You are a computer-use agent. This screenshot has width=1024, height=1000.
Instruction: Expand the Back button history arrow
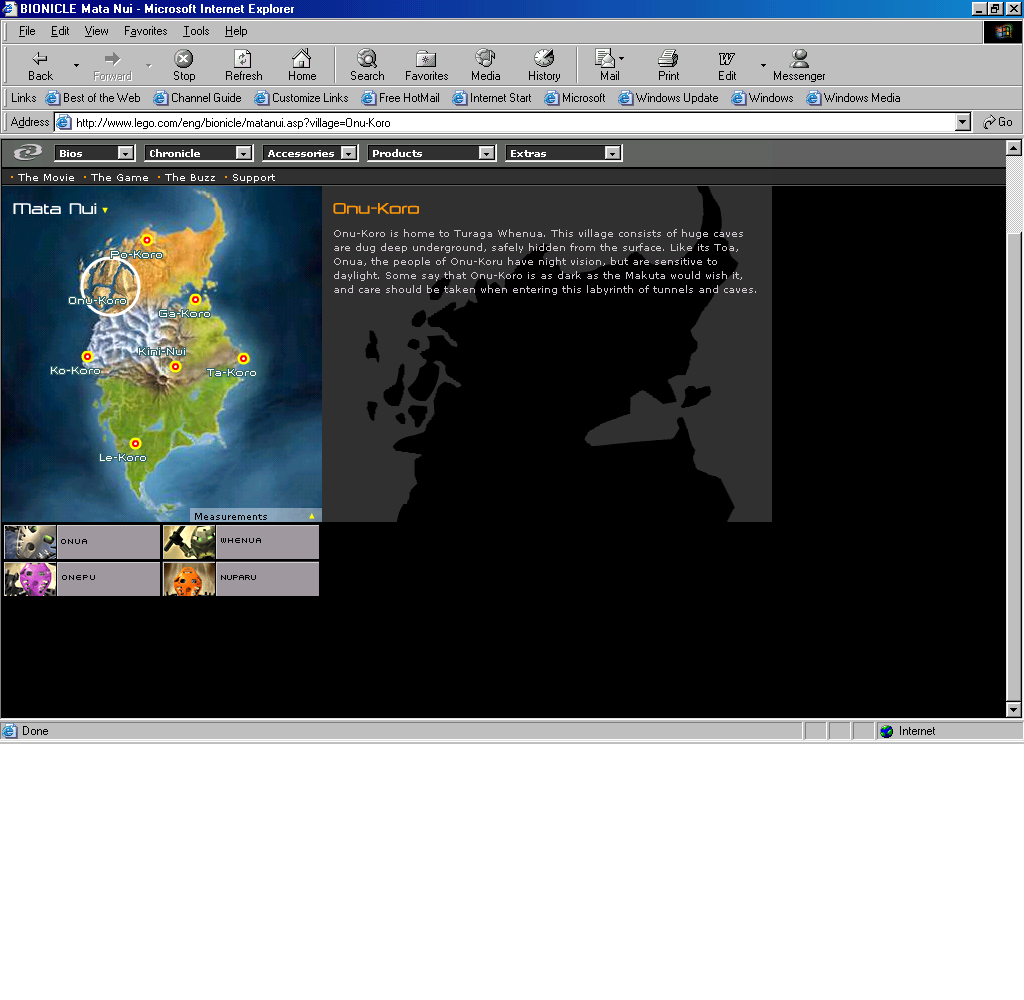click(x=76, y=66)
